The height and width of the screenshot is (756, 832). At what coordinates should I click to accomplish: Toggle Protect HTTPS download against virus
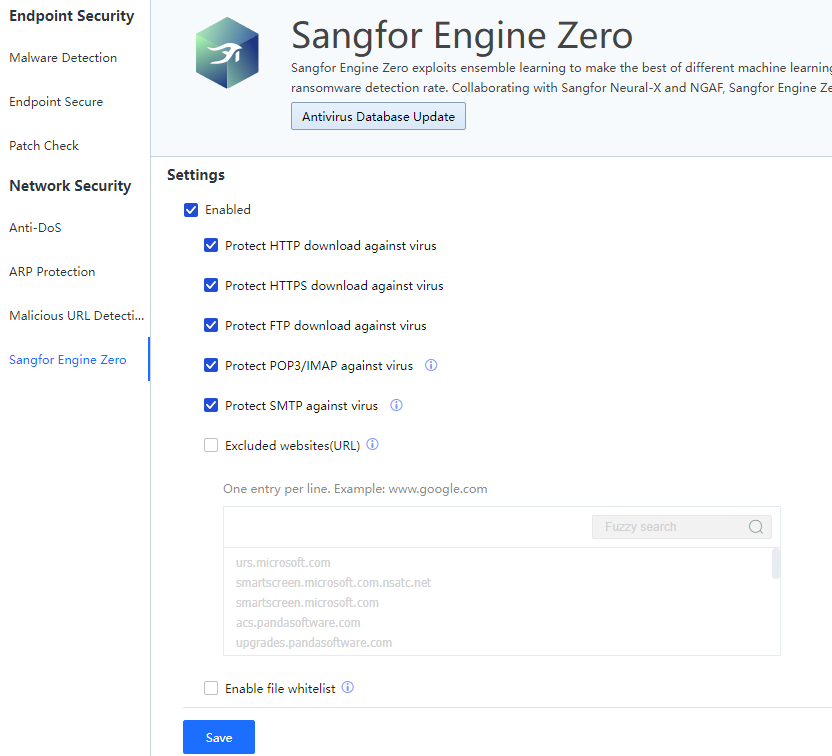pos(211,285)
